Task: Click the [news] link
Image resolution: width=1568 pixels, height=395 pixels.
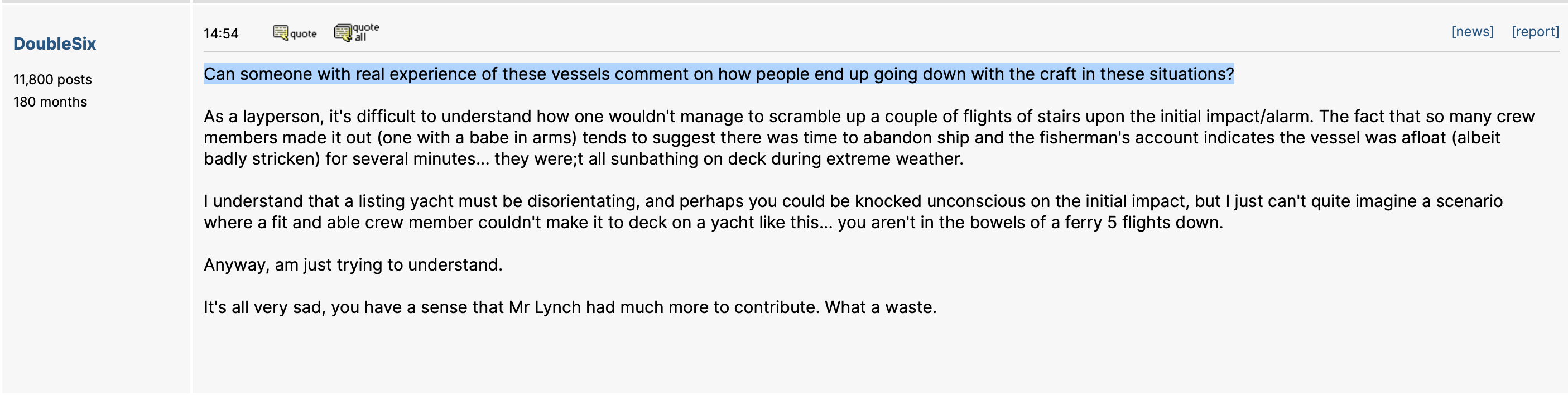Action: [1472, 32]
